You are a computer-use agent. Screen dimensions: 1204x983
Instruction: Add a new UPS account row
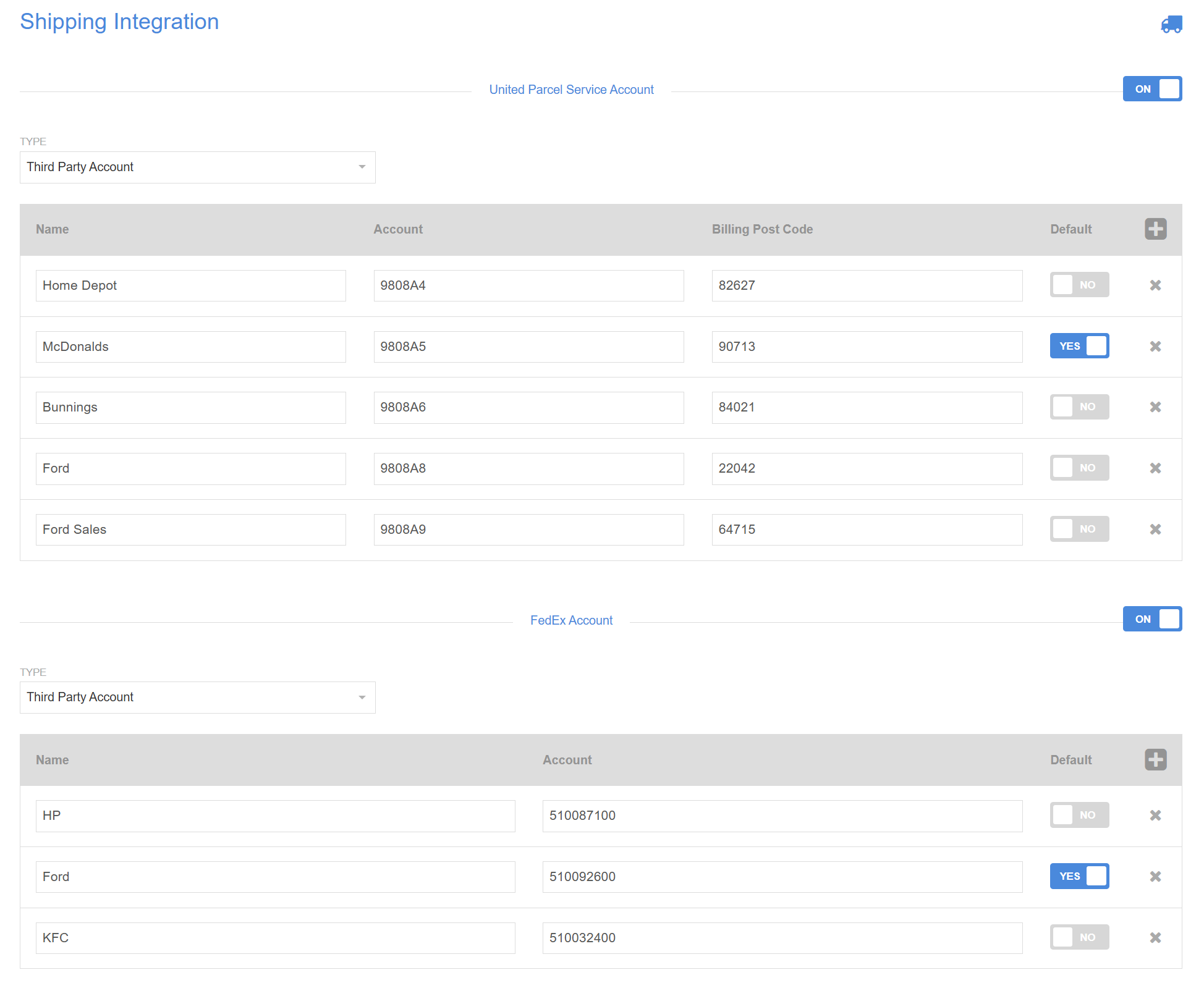[x=1155, y=229]
